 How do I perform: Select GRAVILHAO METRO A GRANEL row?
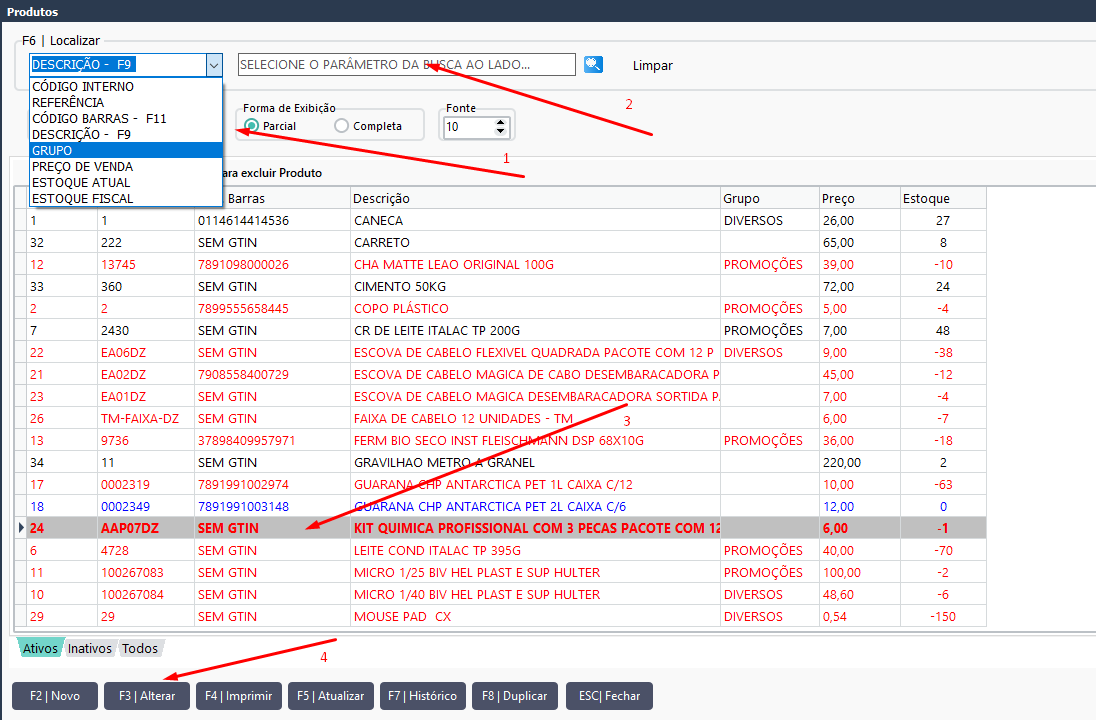(500, 463)
